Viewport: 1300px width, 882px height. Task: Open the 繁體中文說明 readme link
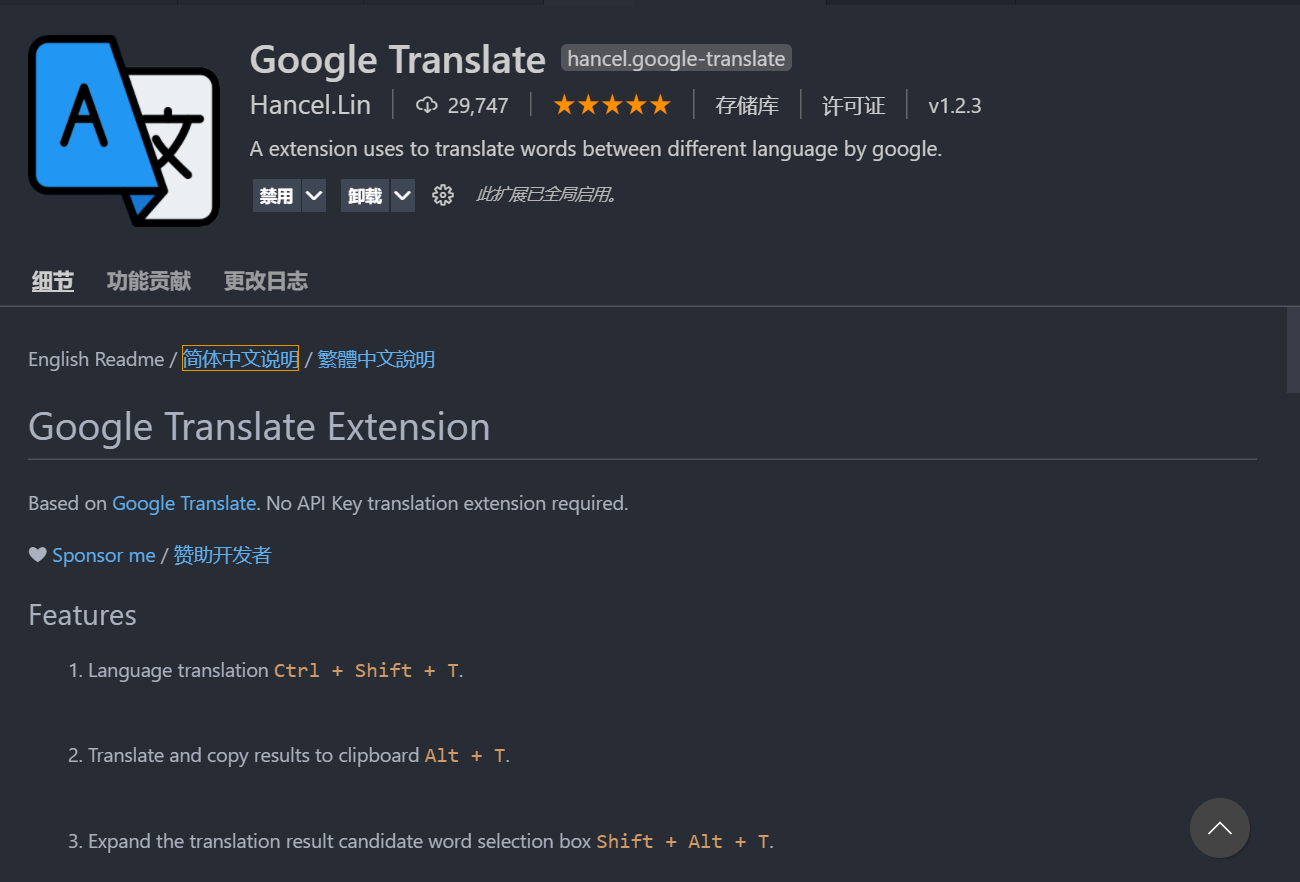click(x=376, y=359)
